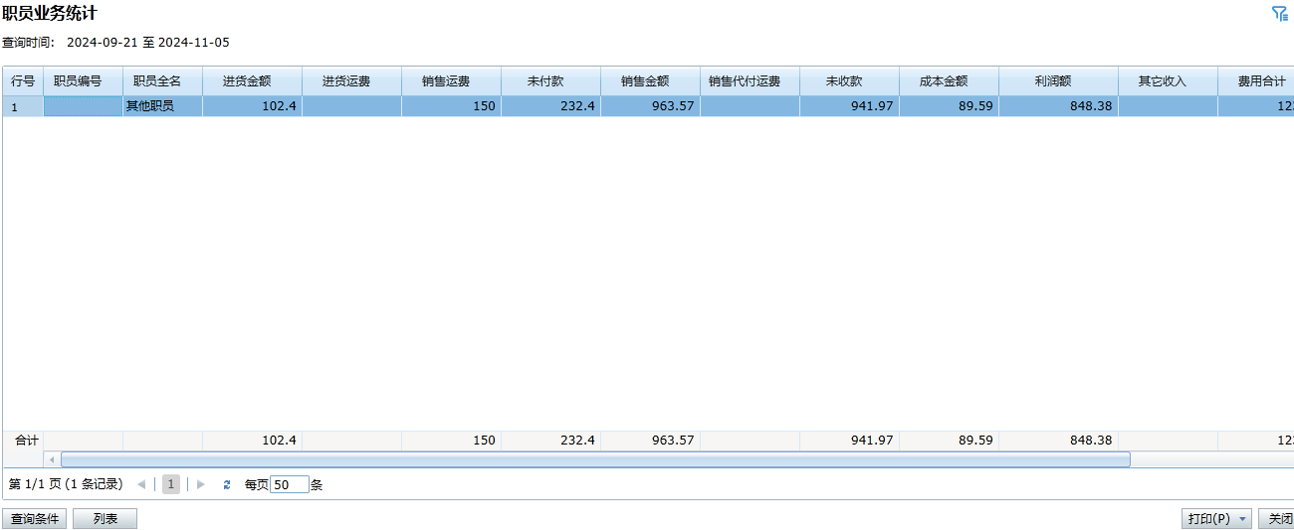Go to previous page arrow
This screenshot has width=1294, height=530.
tap(141, 485)
